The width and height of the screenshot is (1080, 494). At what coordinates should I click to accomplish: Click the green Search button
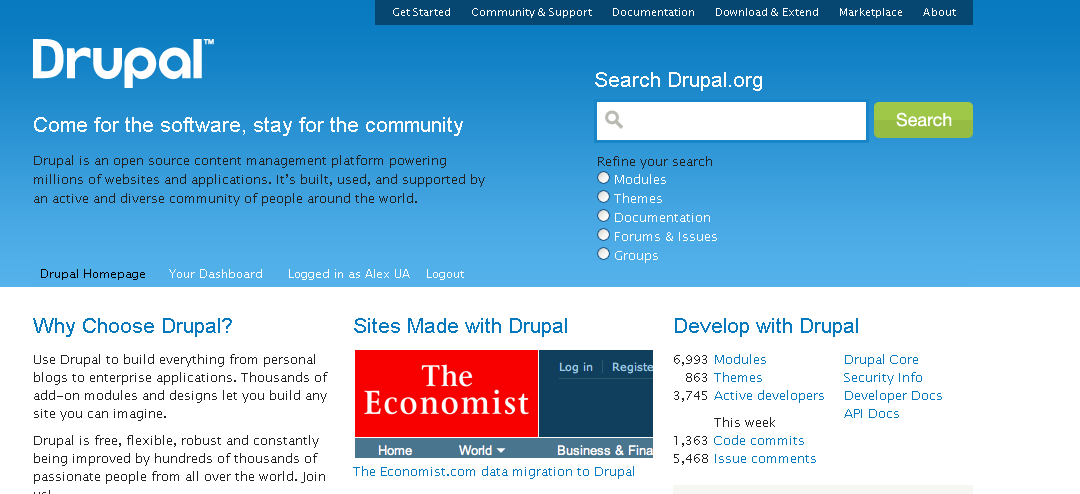coord(923,120)
